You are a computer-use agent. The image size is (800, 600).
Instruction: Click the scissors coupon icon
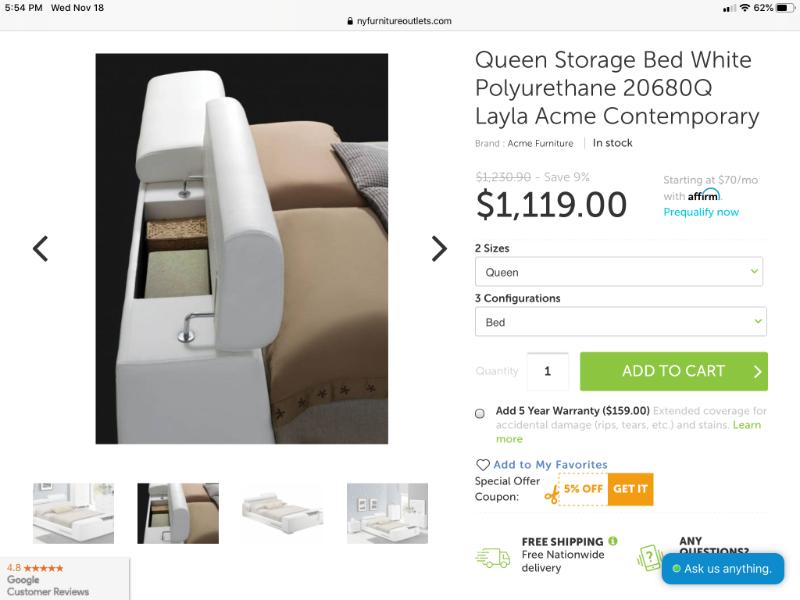(552, 490)
